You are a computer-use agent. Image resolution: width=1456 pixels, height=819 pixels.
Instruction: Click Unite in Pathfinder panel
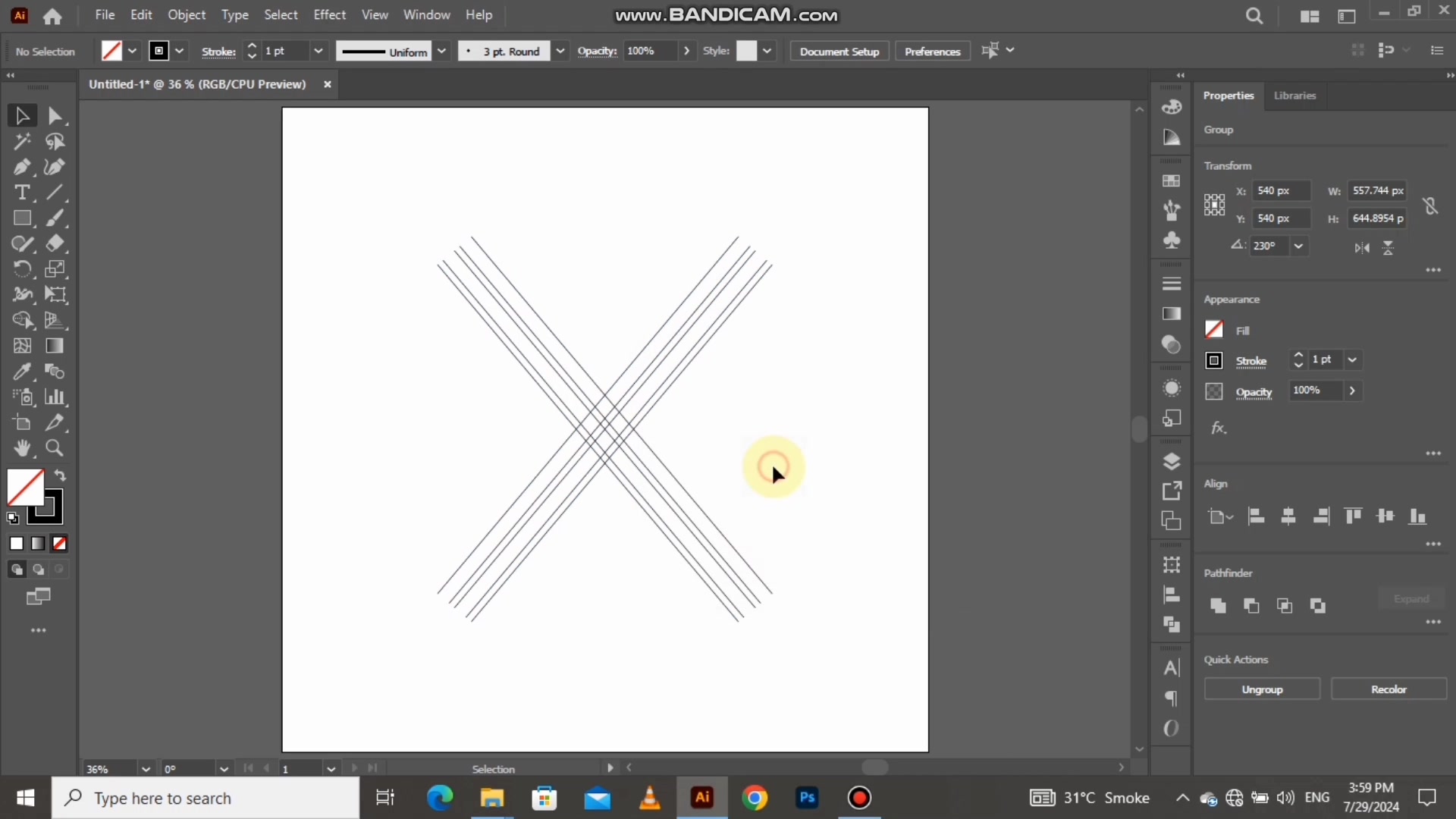point(1218,605)
